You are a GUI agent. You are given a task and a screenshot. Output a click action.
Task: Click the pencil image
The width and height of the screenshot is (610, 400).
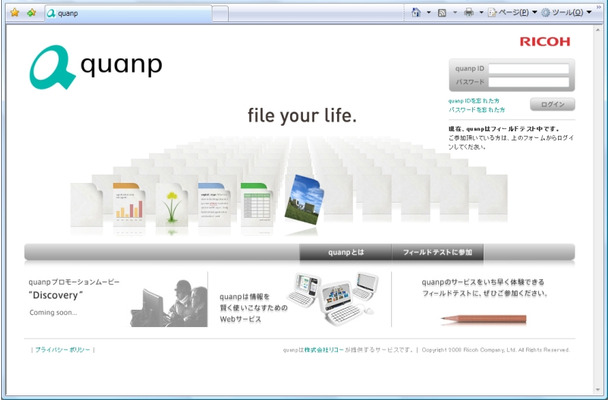pos(484,319)
